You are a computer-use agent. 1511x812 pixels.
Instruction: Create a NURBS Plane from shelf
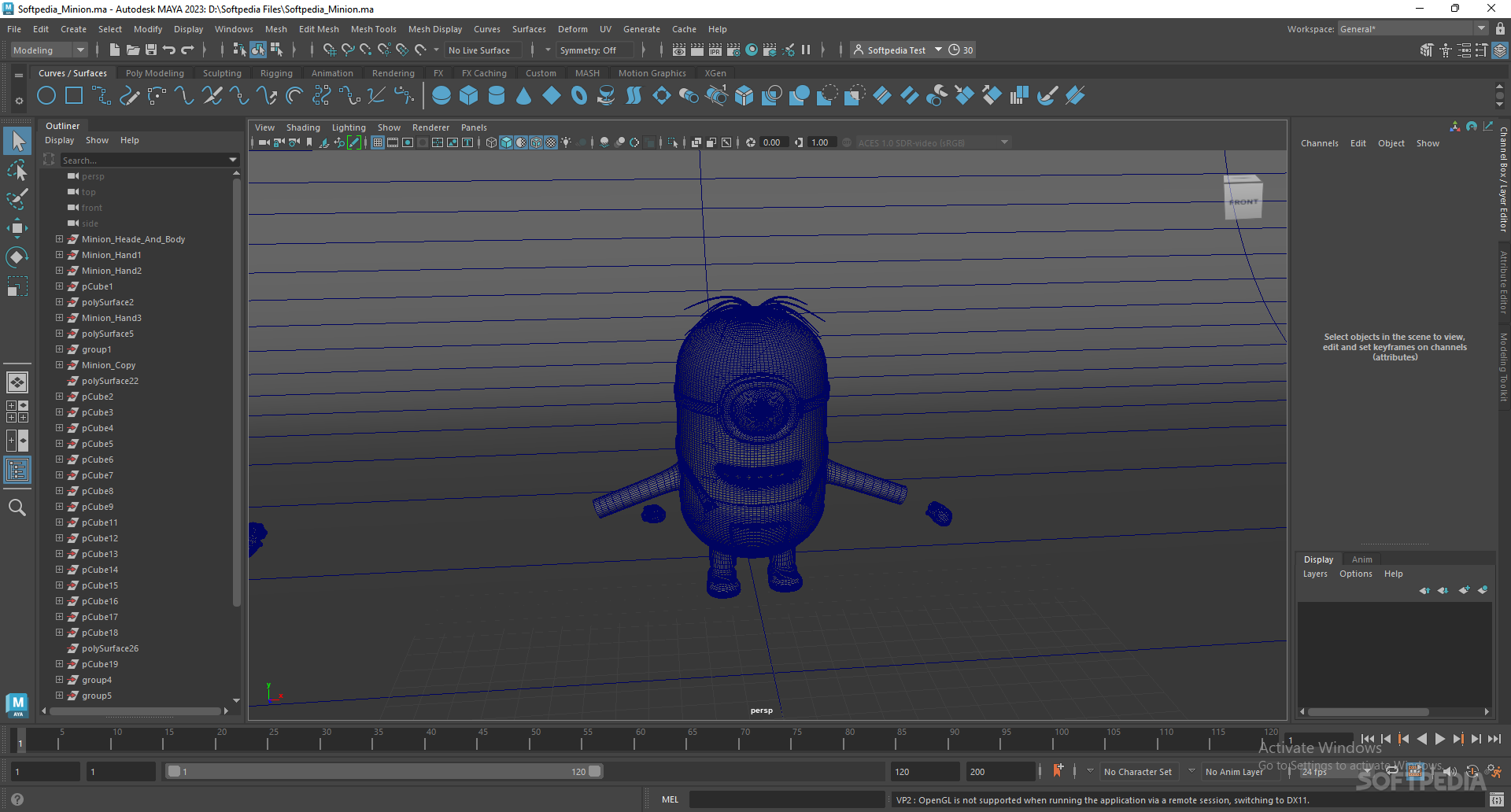point(552,96)
